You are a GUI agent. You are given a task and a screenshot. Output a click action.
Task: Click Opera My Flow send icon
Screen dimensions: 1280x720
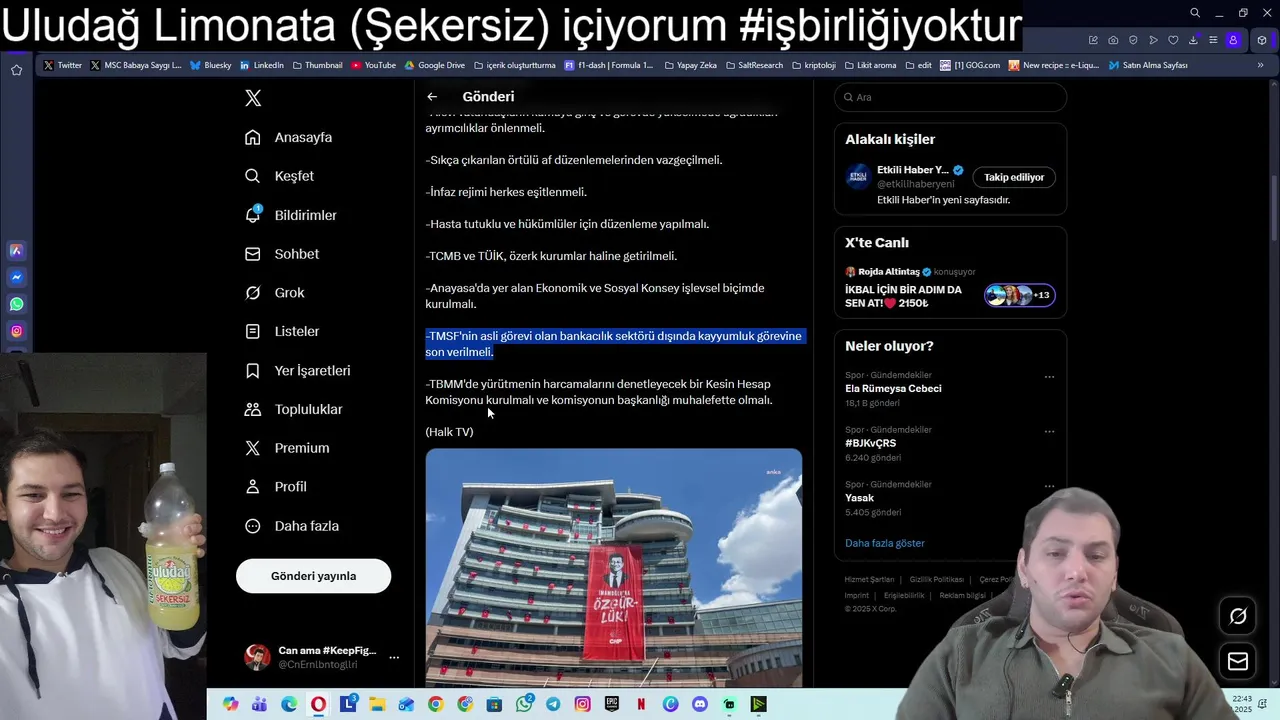[x=1153, y=40]
